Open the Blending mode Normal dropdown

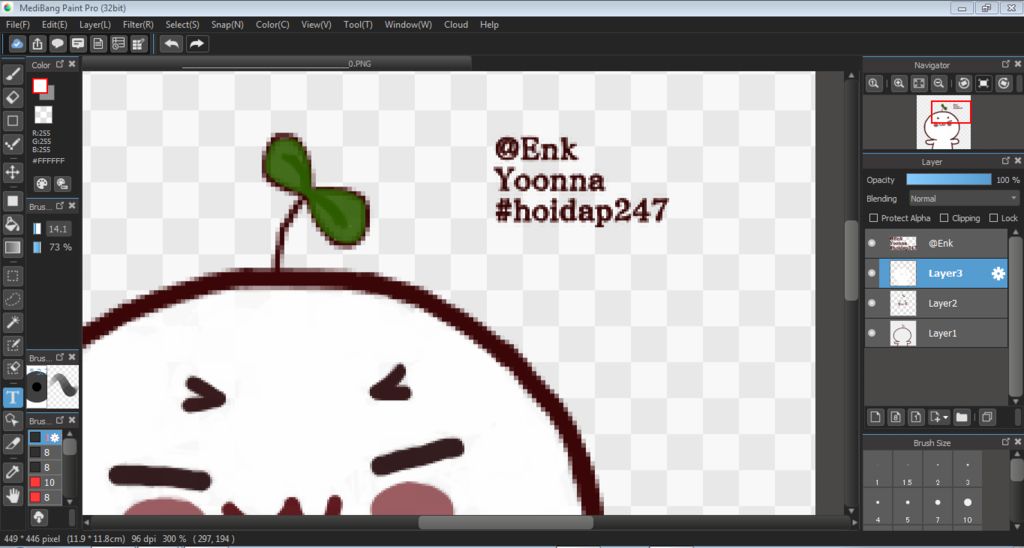(x=963, y=199)
